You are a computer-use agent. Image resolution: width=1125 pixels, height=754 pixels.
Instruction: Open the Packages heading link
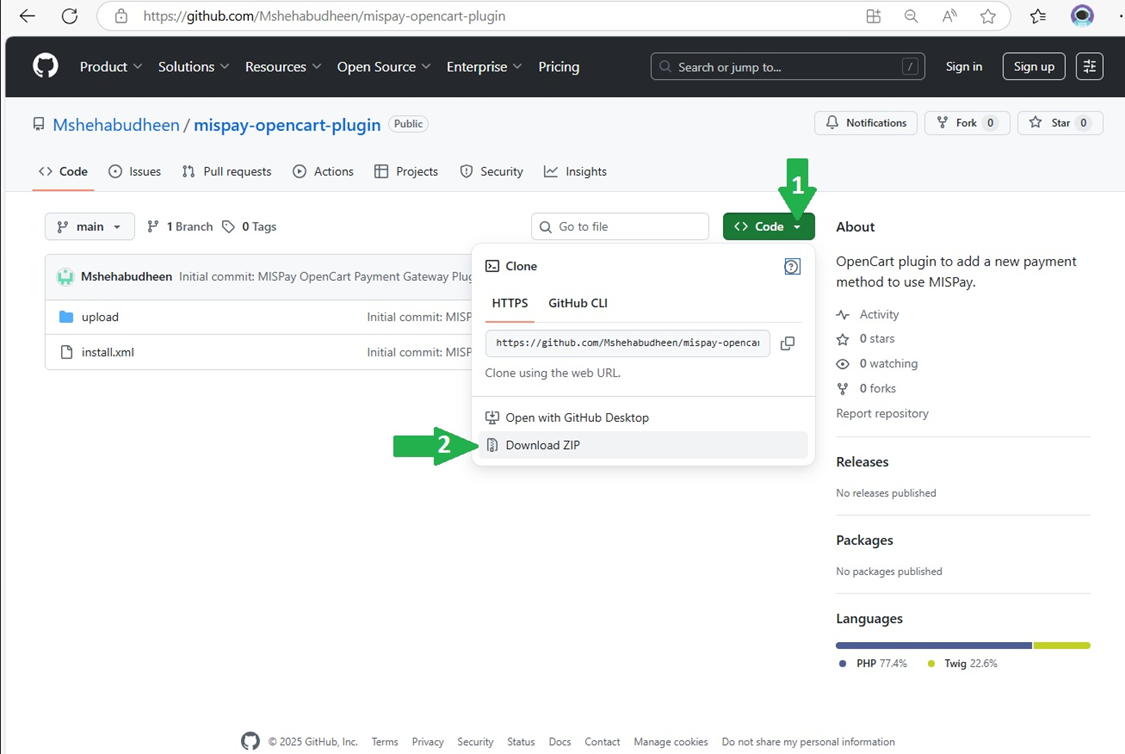pyautogui.click(x=864, y=540)
